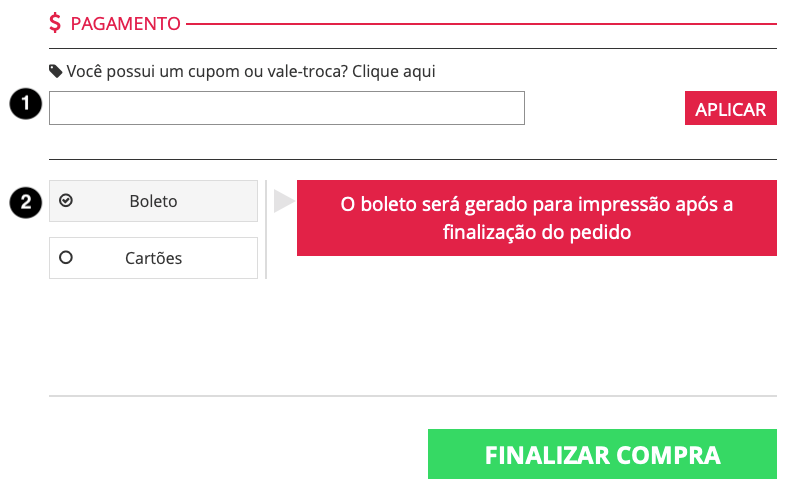This screenshot has width=799, height=495.
Task: Click the black step 1 badge
Action: click(x=25, y=103)
